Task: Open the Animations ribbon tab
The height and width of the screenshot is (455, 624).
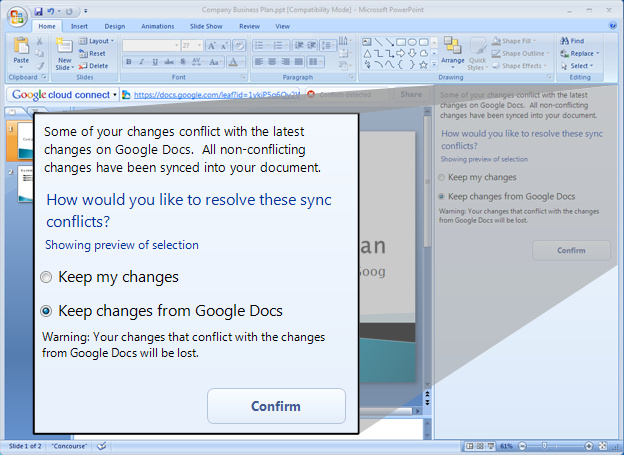Action: pos(155,26)
